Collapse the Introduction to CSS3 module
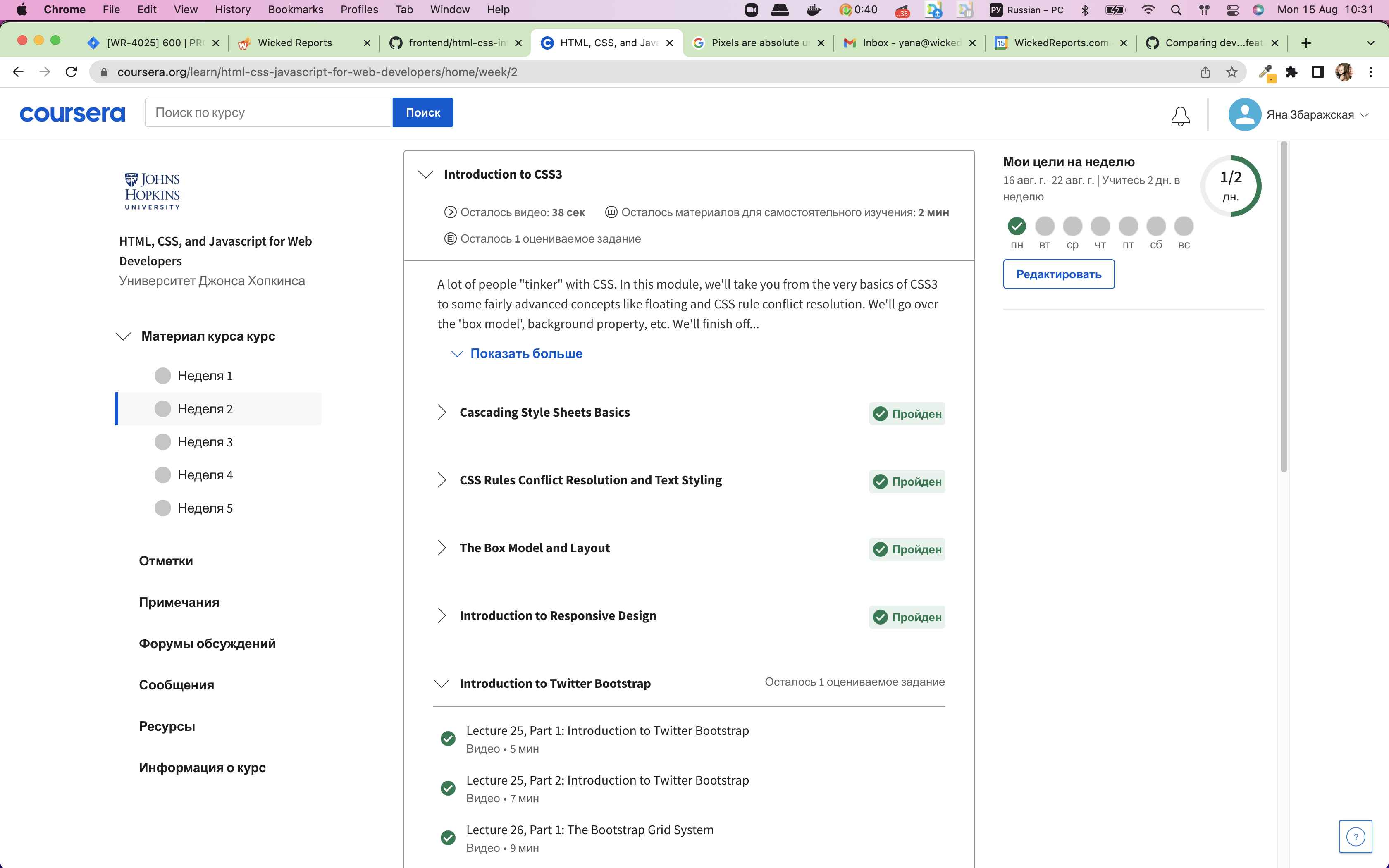The height and width of the screenshot is (868, 1389). 425,174
